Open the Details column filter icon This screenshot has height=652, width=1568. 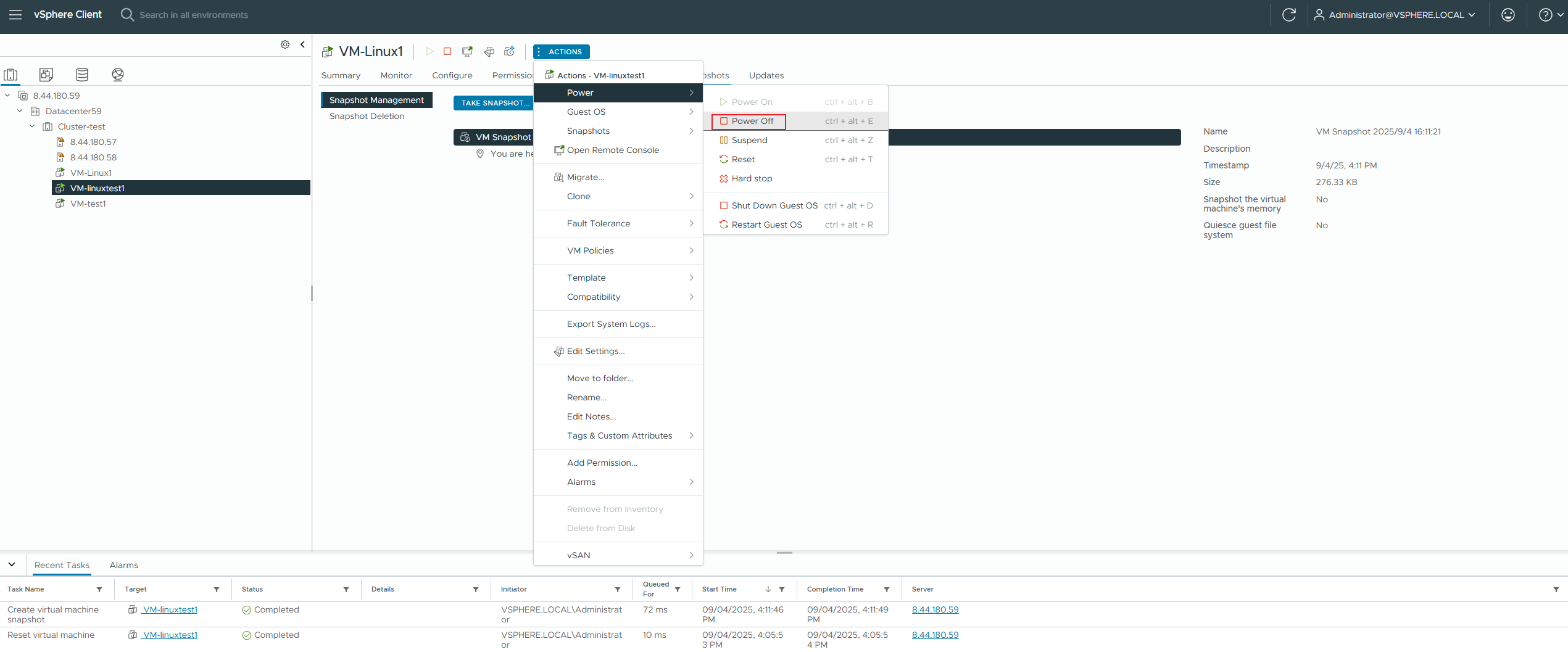(476, 590)
